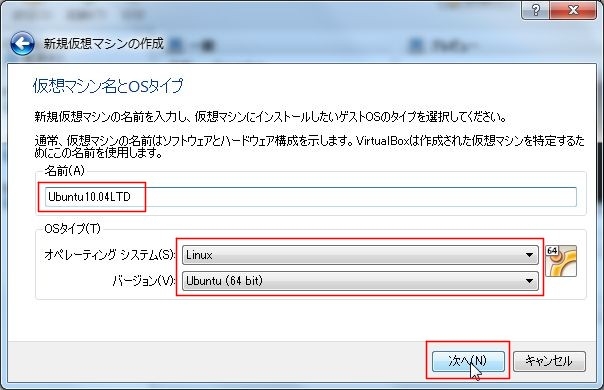Click the 新規仮想マシンの作成 title text
This screenshot has width=604, height=390.
[103, 44]
